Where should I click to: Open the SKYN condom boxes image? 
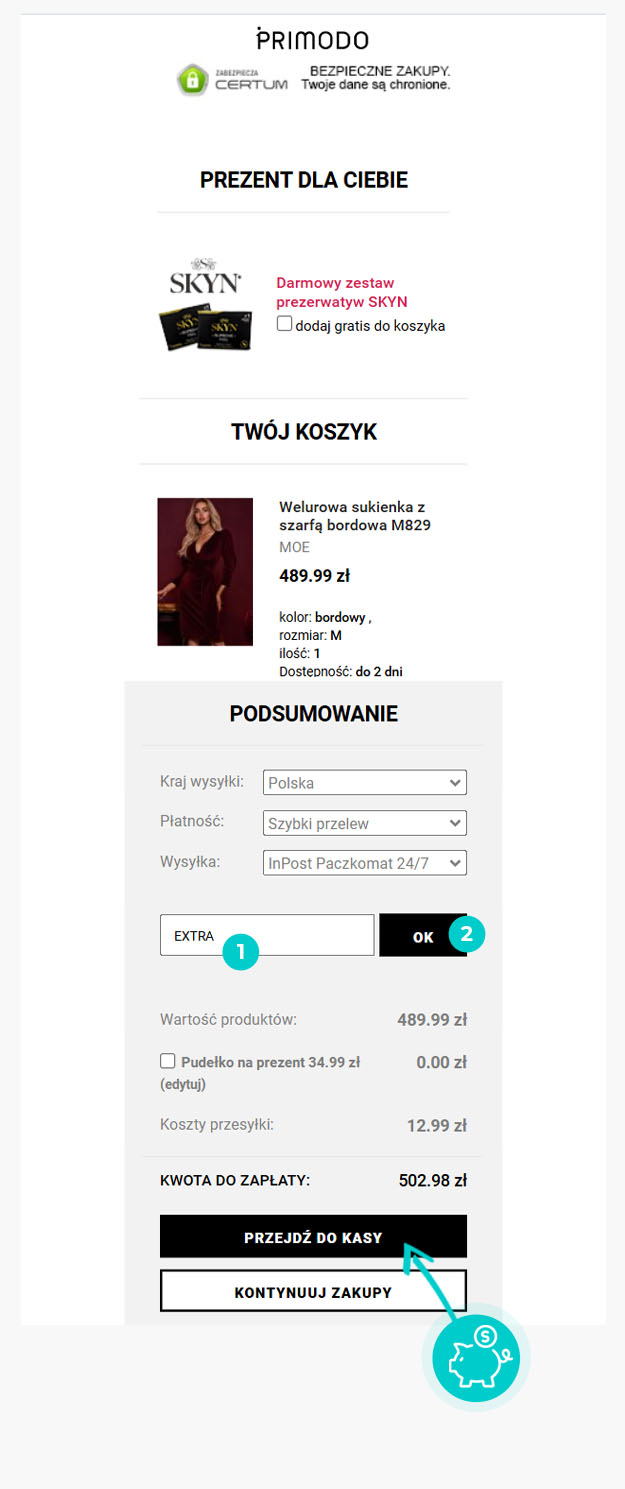205,329
